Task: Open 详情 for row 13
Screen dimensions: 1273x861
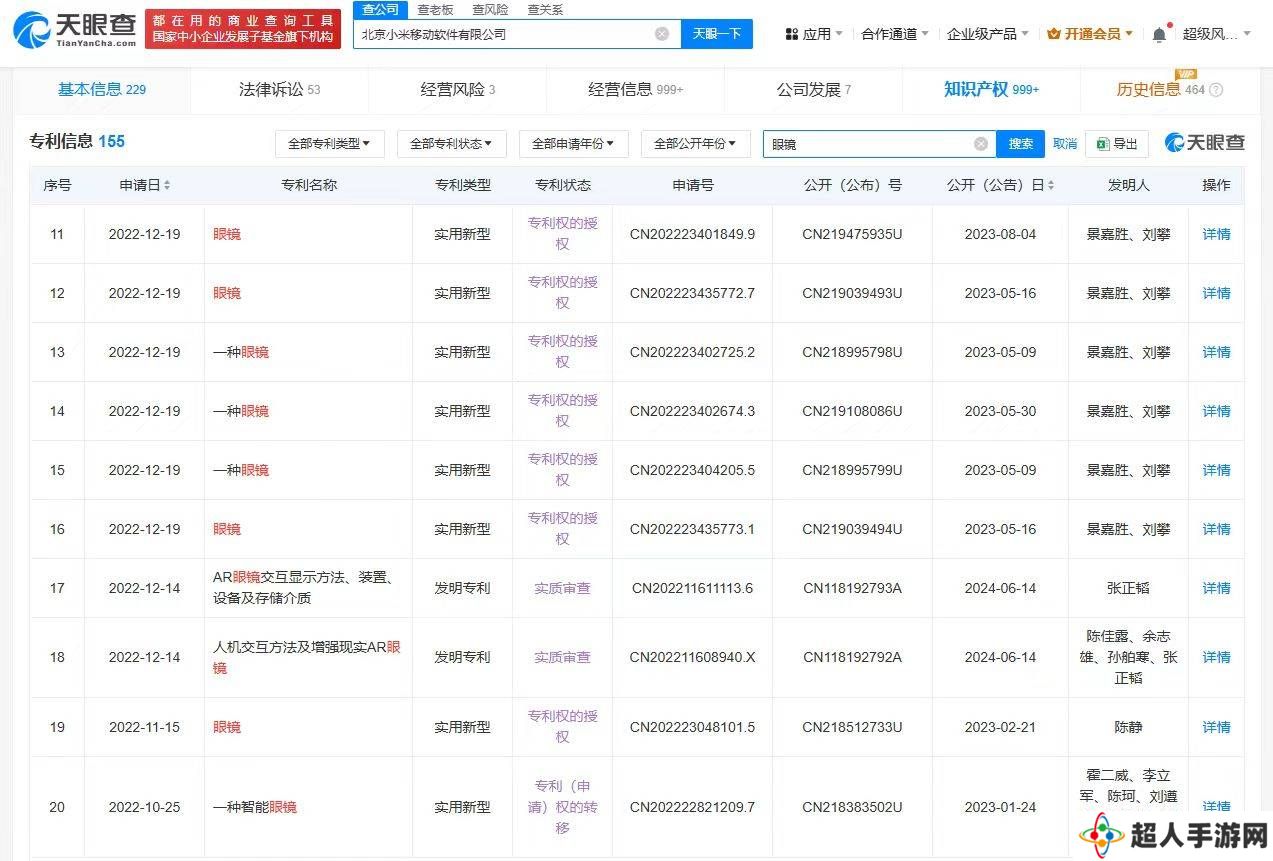Action: coord(1216,352)
